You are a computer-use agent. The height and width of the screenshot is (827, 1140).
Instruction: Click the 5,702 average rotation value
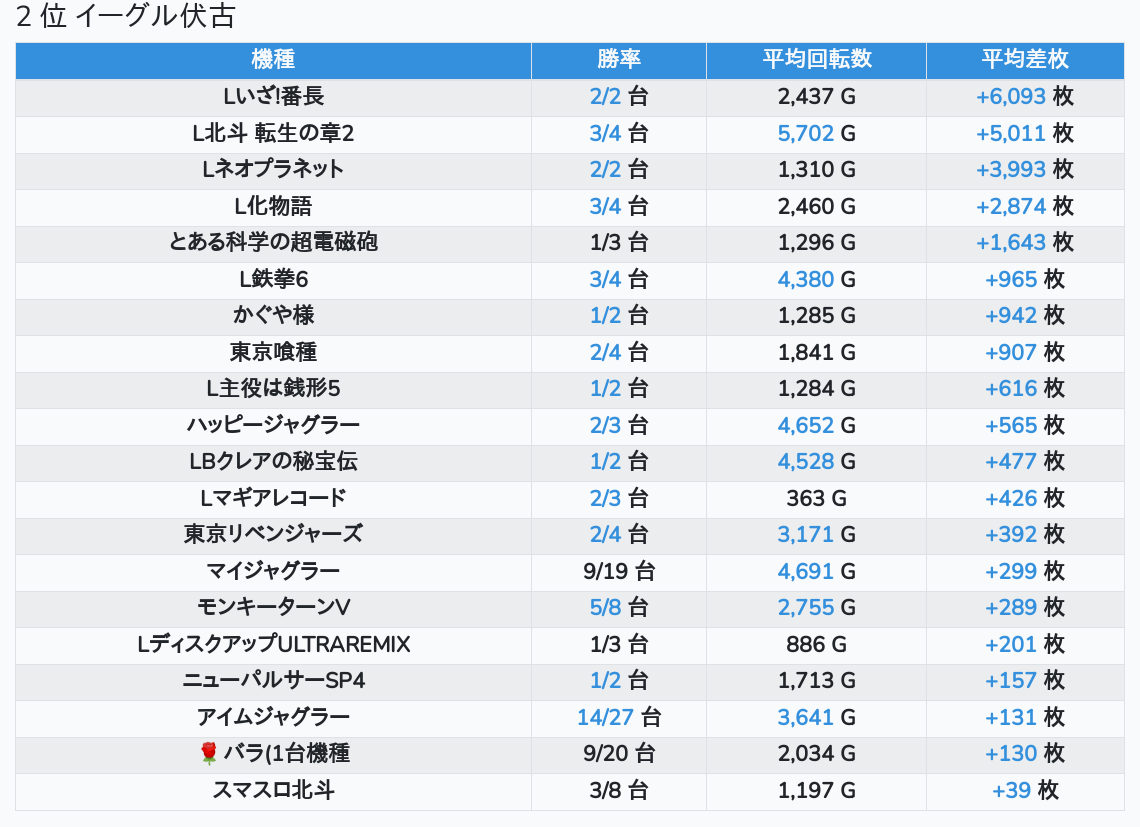pyautogui.click(x=805, y=133)
